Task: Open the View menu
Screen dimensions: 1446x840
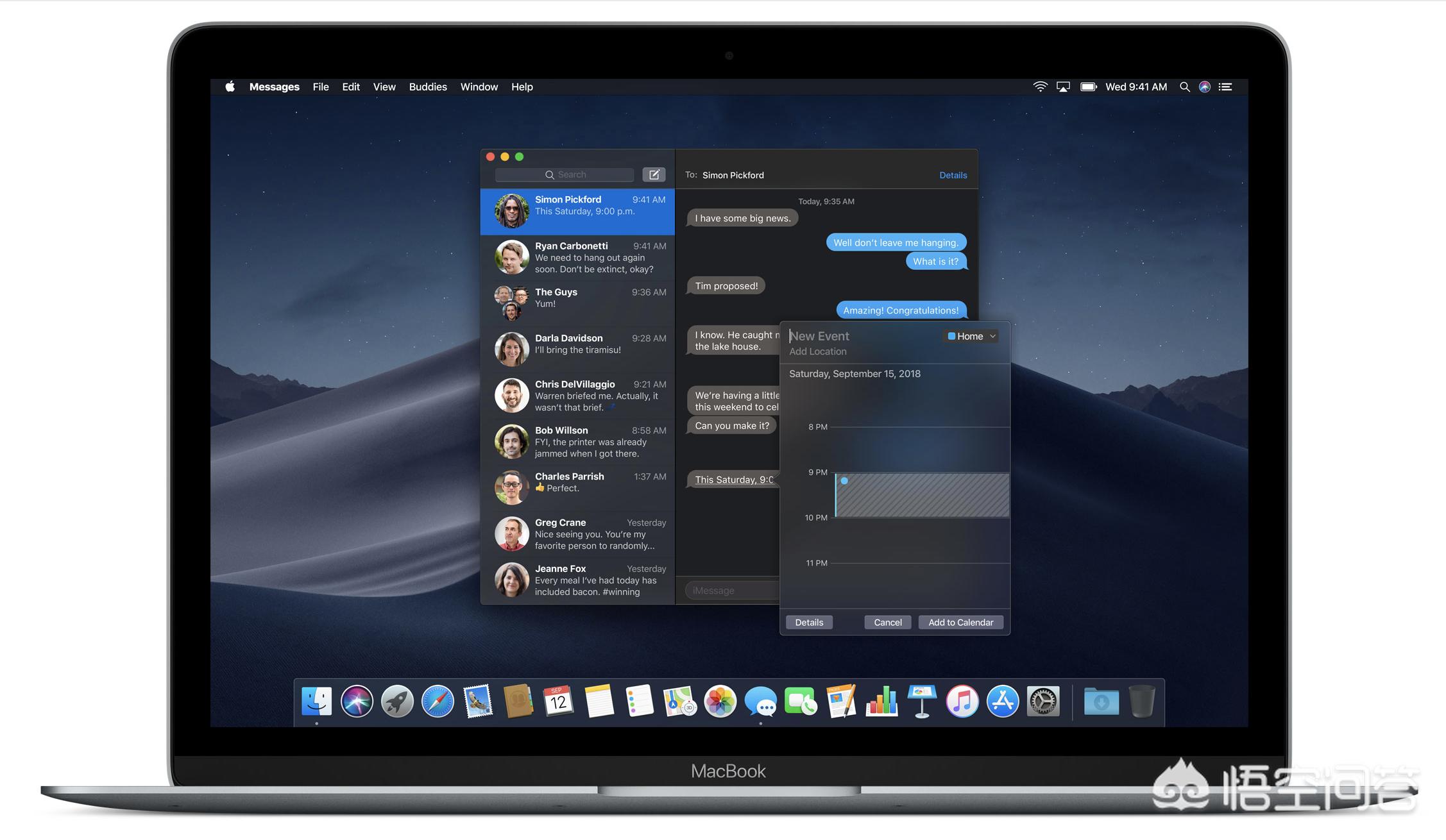Action: 384,87
